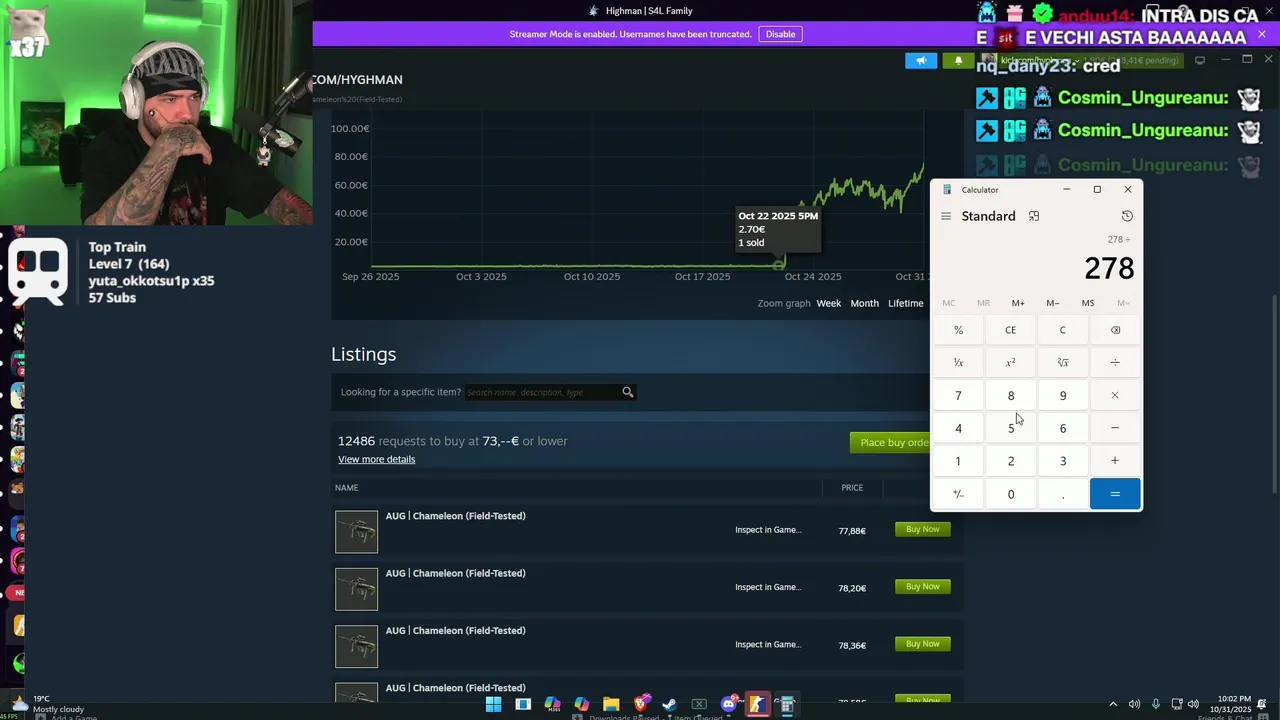The image size is (1280, 720).
Task: Click the green notifications bell in Steam
Action: point(958,60)
